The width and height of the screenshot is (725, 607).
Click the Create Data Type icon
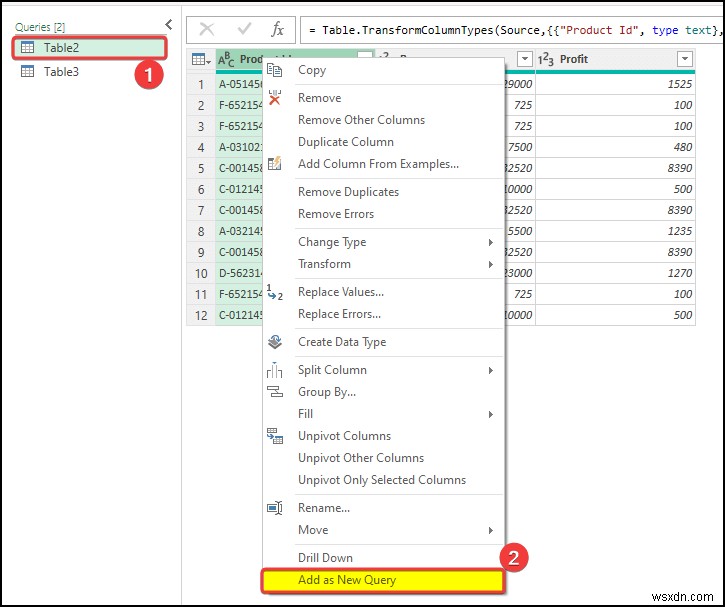click(275, 342)
